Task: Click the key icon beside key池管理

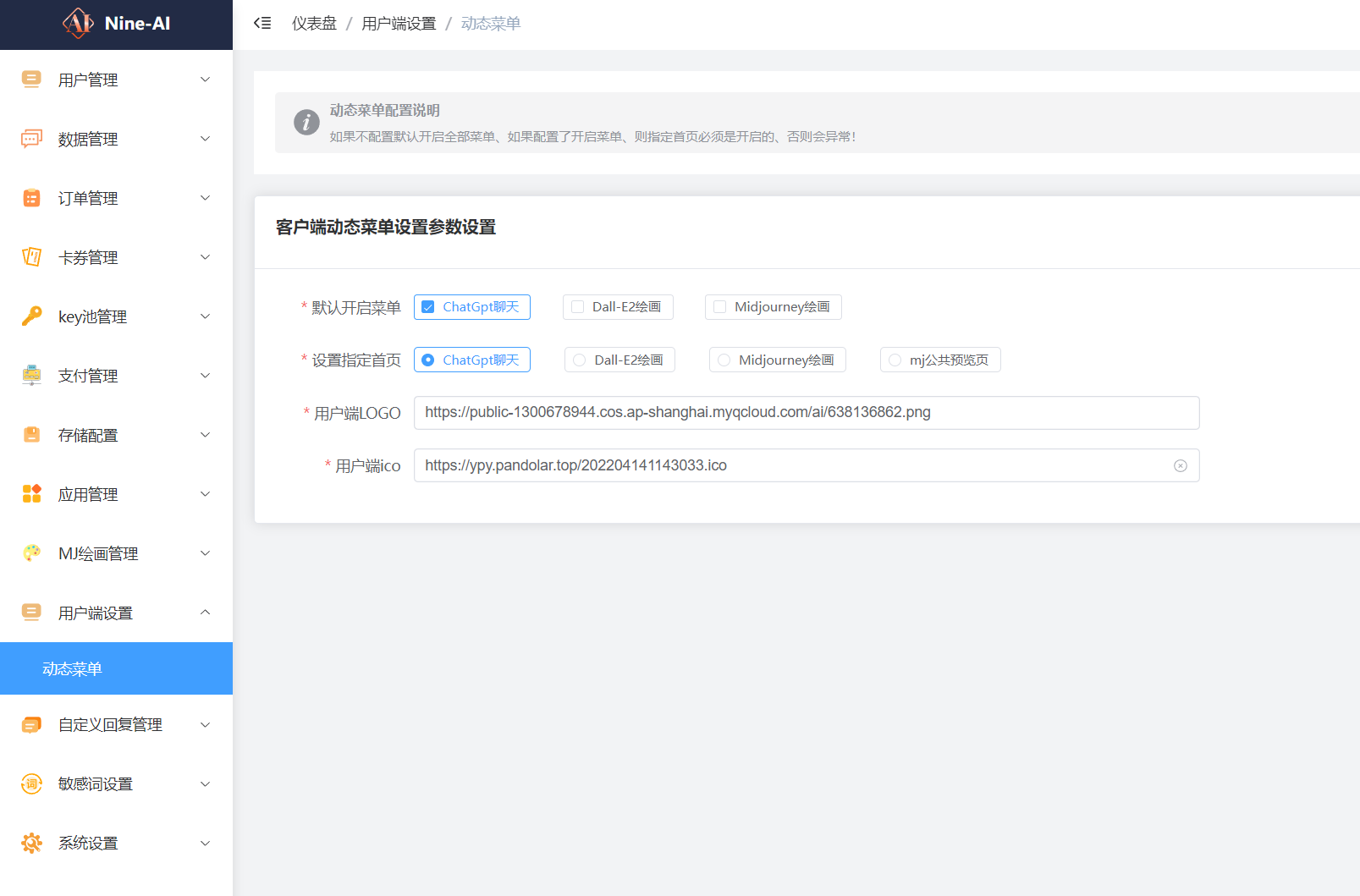Action: (31, 316)
